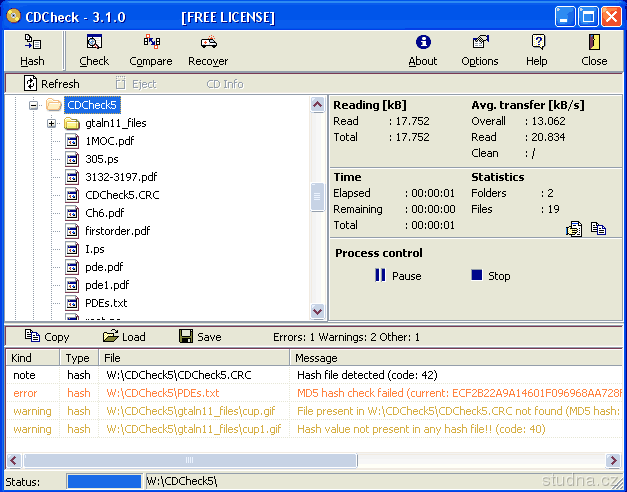
Task: Save the results log
Action: pos(200,337)
